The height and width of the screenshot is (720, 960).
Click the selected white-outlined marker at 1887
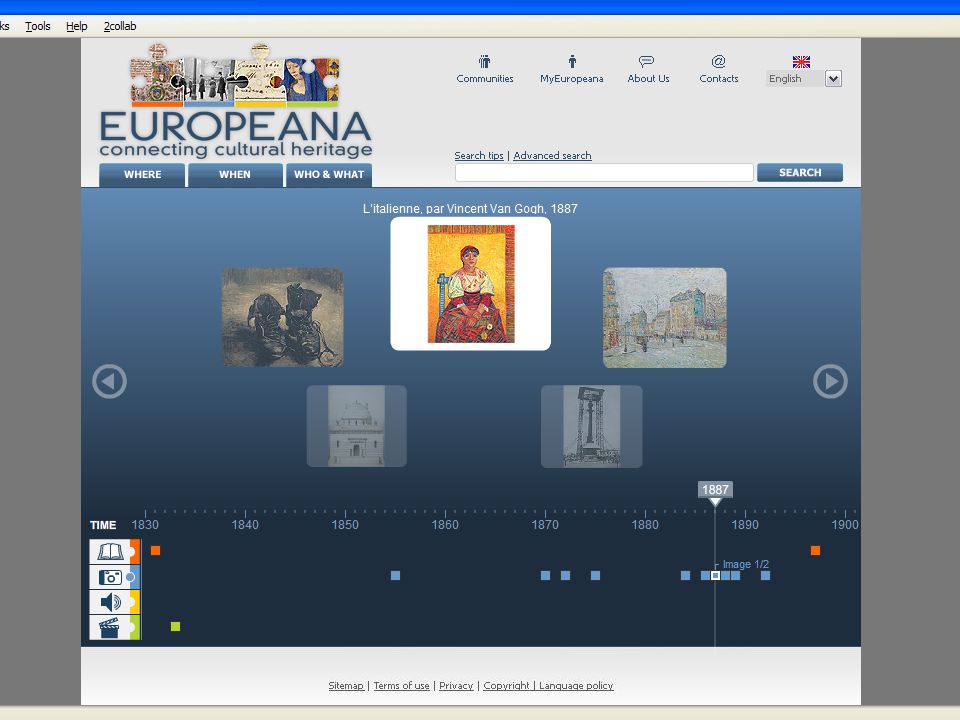715,576
